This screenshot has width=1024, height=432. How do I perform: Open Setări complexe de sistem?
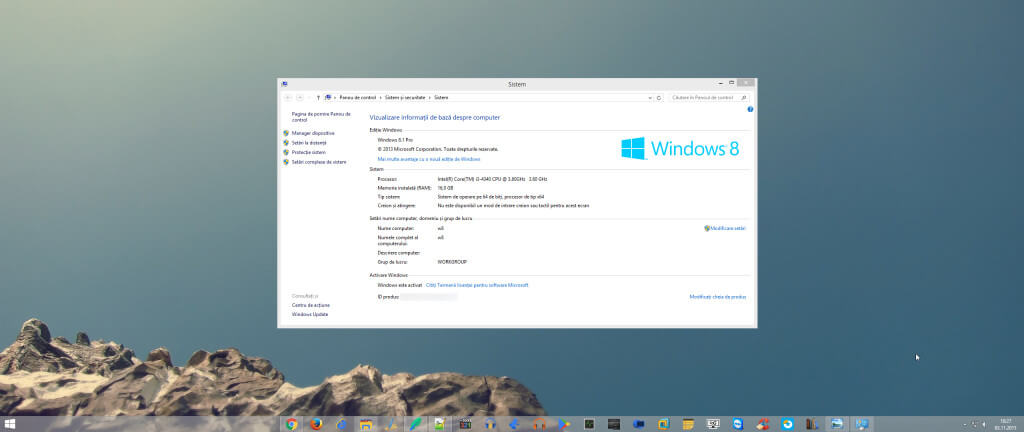[319, 162]
